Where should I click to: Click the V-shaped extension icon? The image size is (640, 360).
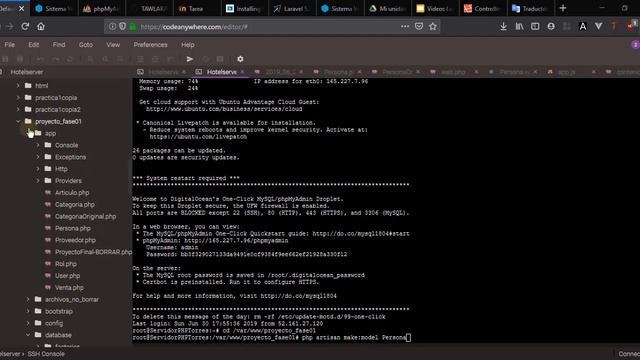click(598, 27)
